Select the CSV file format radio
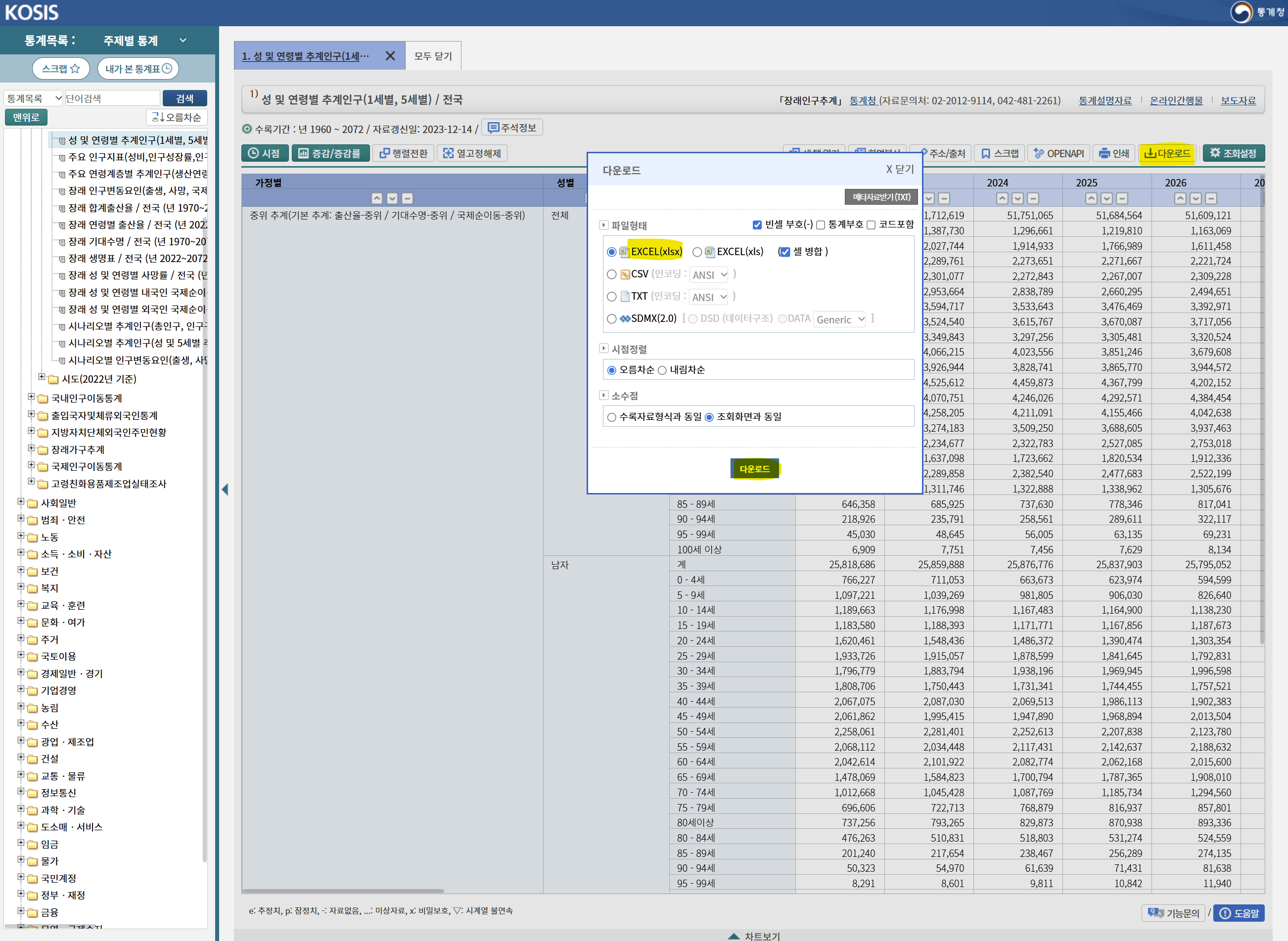The width and height of the screenshot is (1288, 941). click(x=611, y=274)
